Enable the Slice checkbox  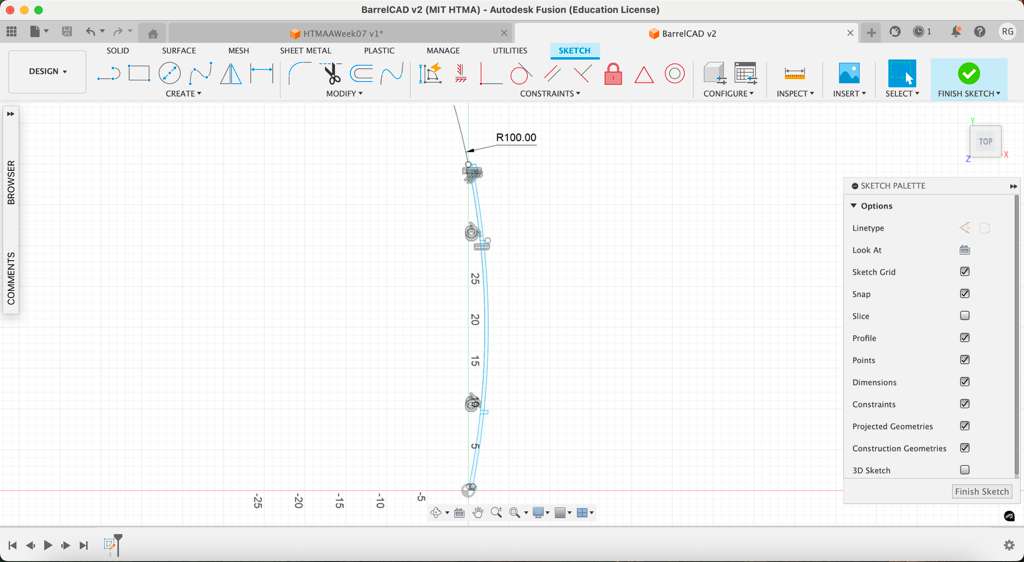[x=965, y=316]
